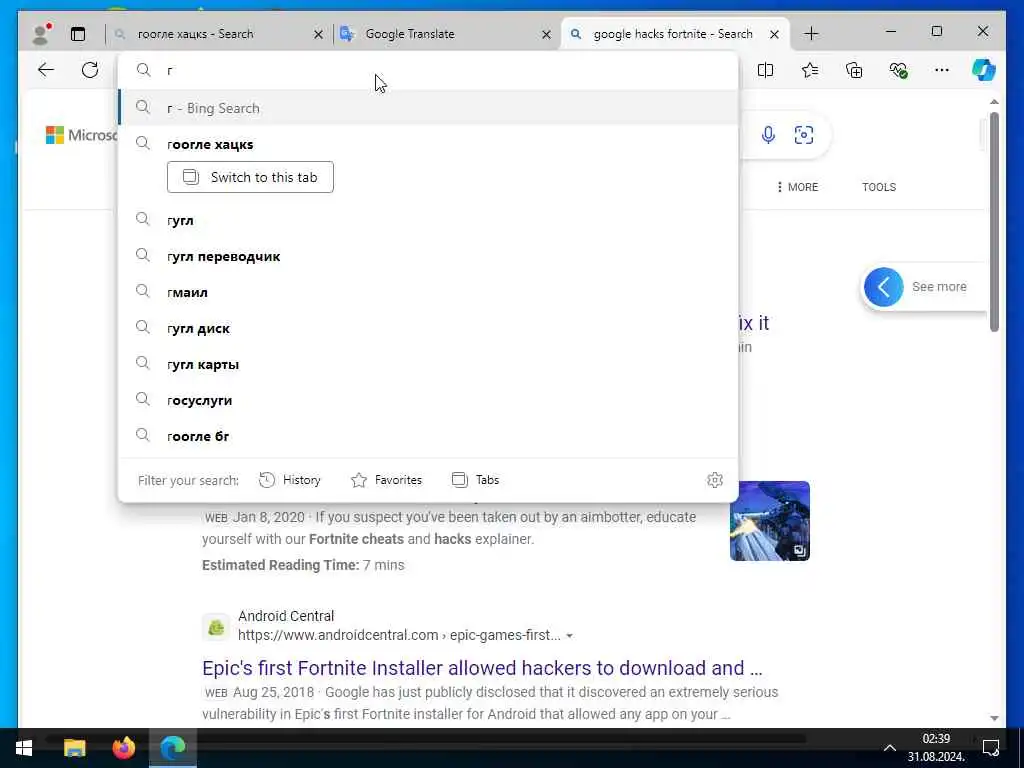Click the See more arrow circle
Image resolution: width=1024 pixels, height=768 pixels.
[x=884, y=287]
